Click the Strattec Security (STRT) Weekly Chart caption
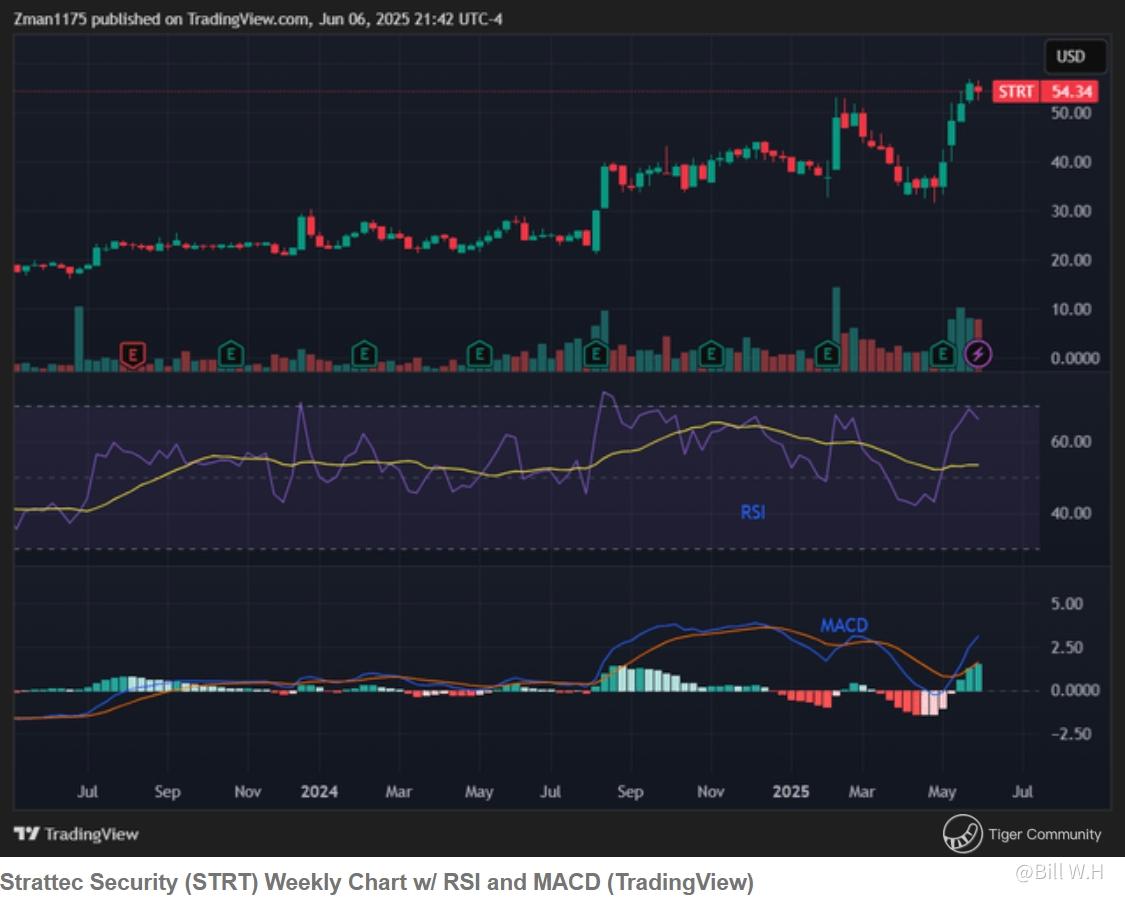Screen dimensions: 1125x897 point(377,882)
